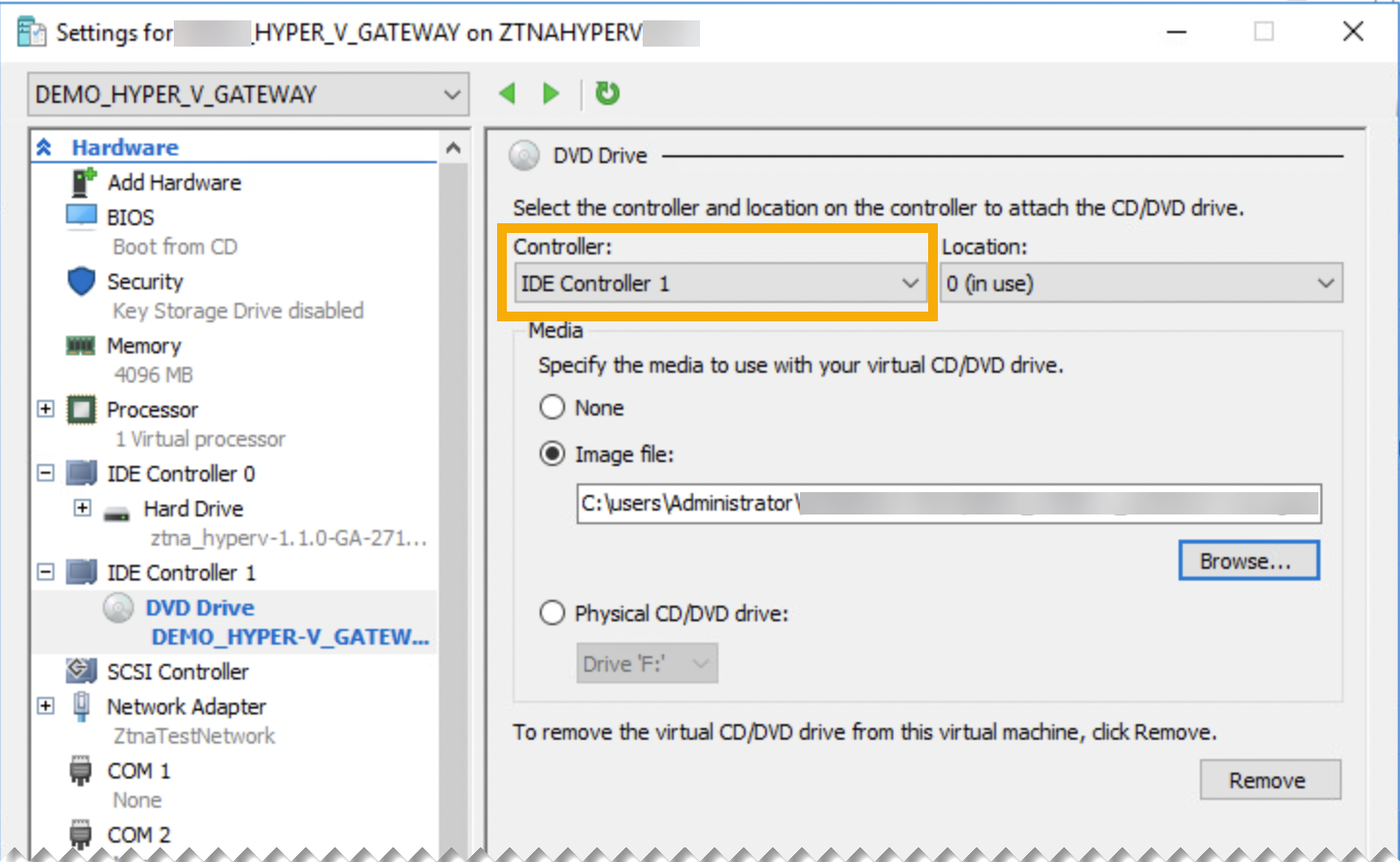1400x862 pixels.
Task: Click the Memory icon in sidebar
Action: click(81, 345)
